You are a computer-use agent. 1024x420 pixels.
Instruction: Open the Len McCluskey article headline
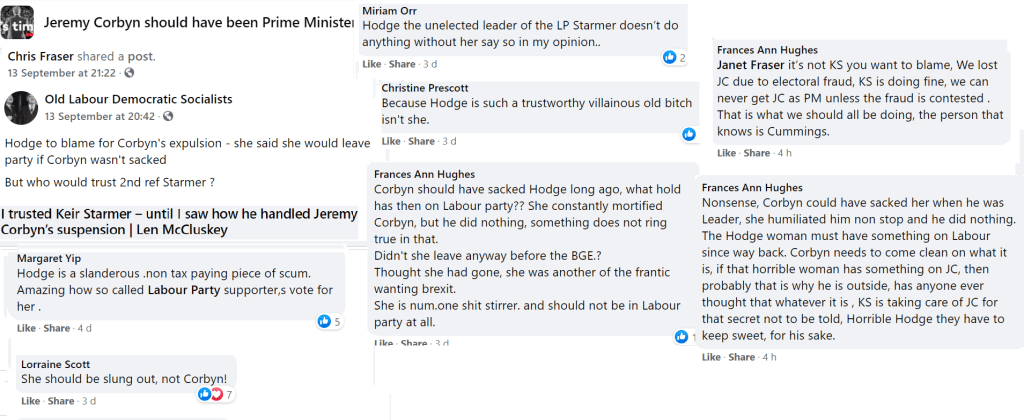(x=179, y=221)
